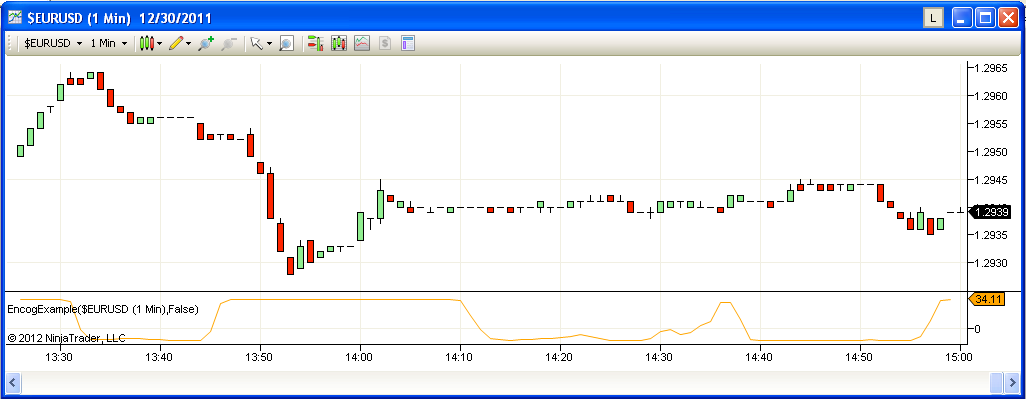This screenshot has width=1026, height=399.
Task: Expand the chart style dropdown arrow
Action: click(x=160, y=44)
